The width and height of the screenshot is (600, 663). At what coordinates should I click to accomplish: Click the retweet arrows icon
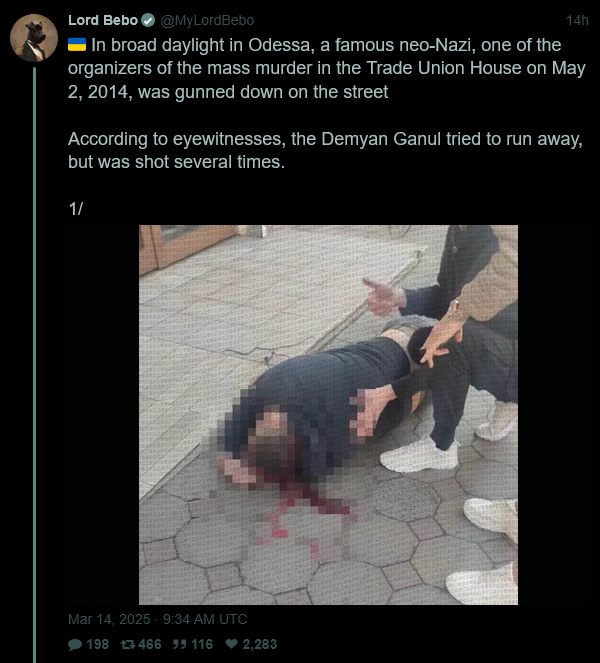click(x=127, y=644)
